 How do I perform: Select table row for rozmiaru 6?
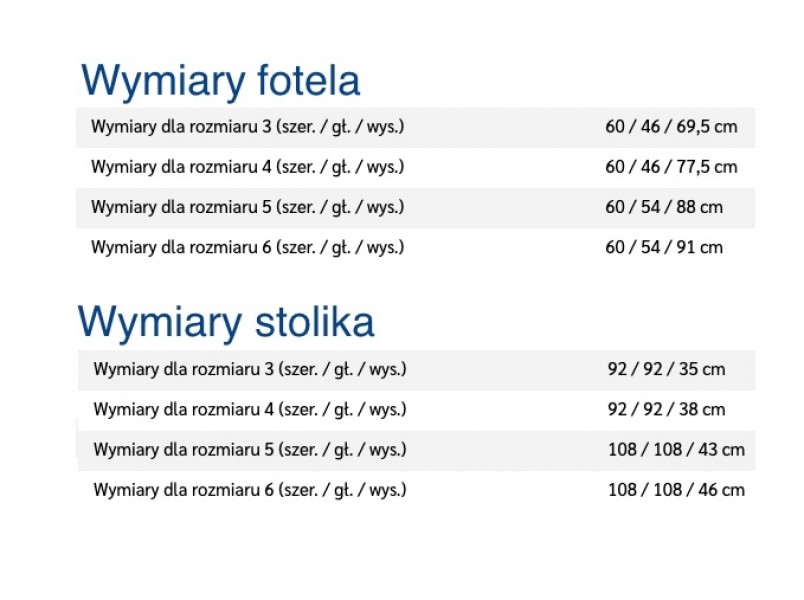(x=416, y=490)
